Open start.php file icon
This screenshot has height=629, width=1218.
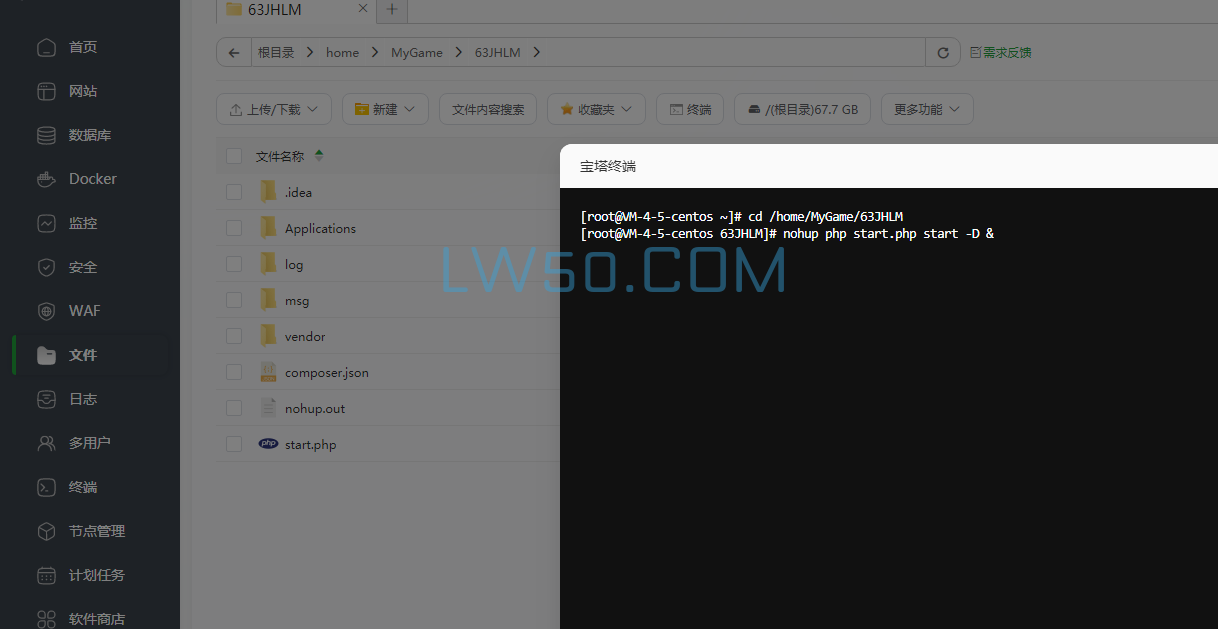tap(268, 444)
